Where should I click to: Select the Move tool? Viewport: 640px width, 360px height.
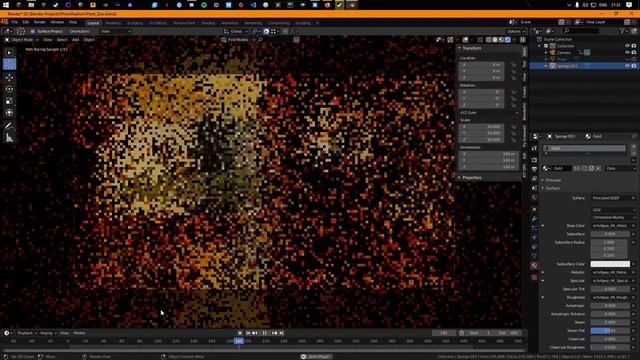tap(9, 78)
